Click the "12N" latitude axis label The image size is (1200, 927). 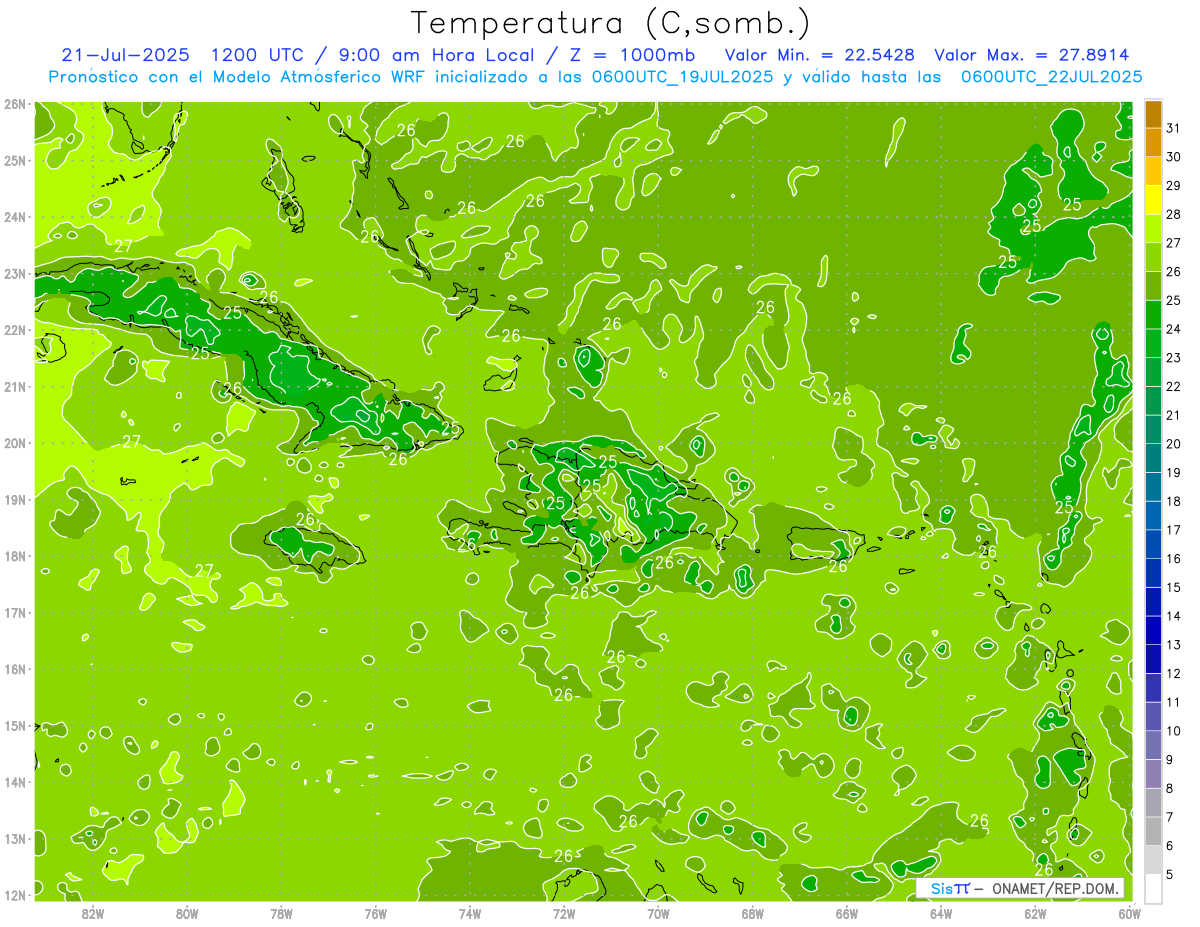[x=15, y=895]
